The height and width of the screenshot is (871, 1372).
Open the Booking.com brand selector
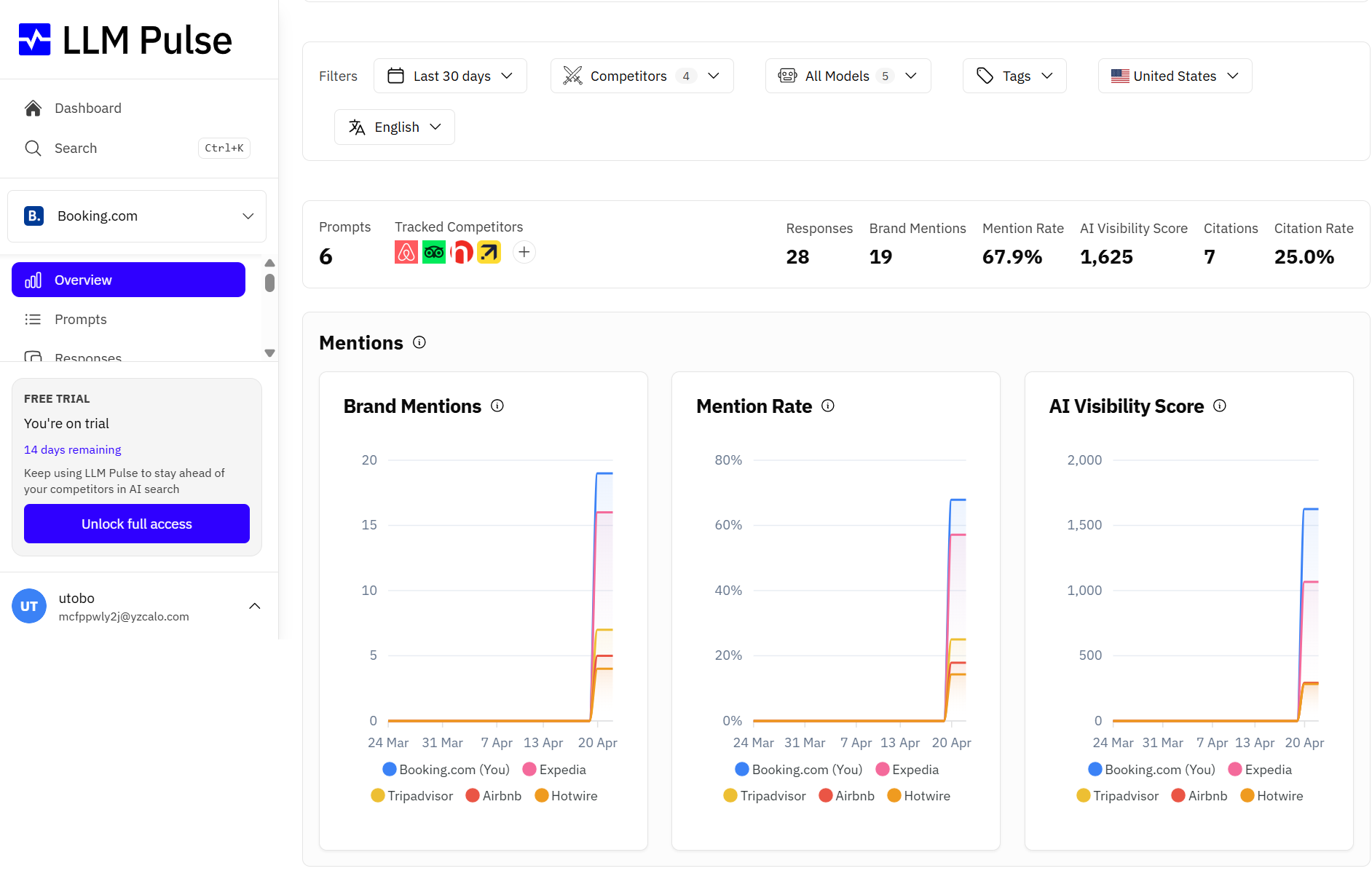point(137,216)
